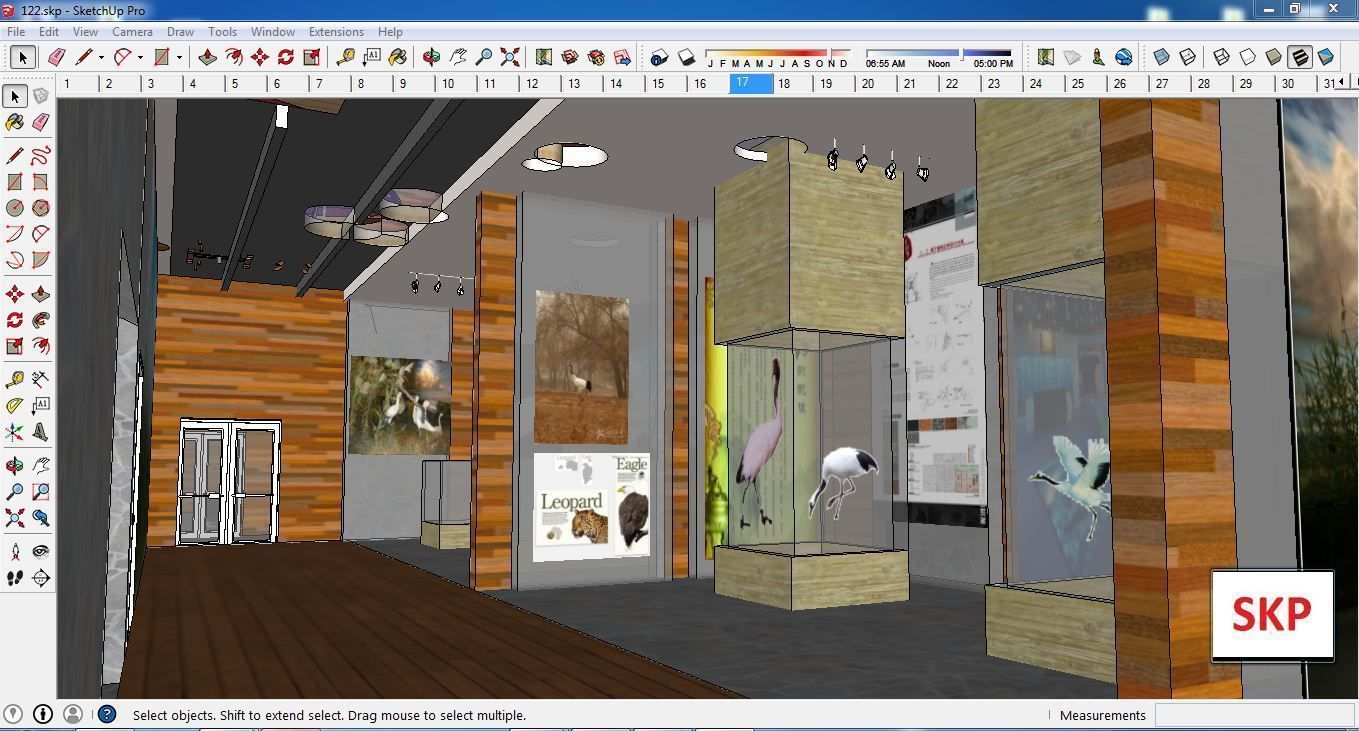Select the 3D Text tool in left palette
The image size is (1359, 731).
[x=40, y=432]
